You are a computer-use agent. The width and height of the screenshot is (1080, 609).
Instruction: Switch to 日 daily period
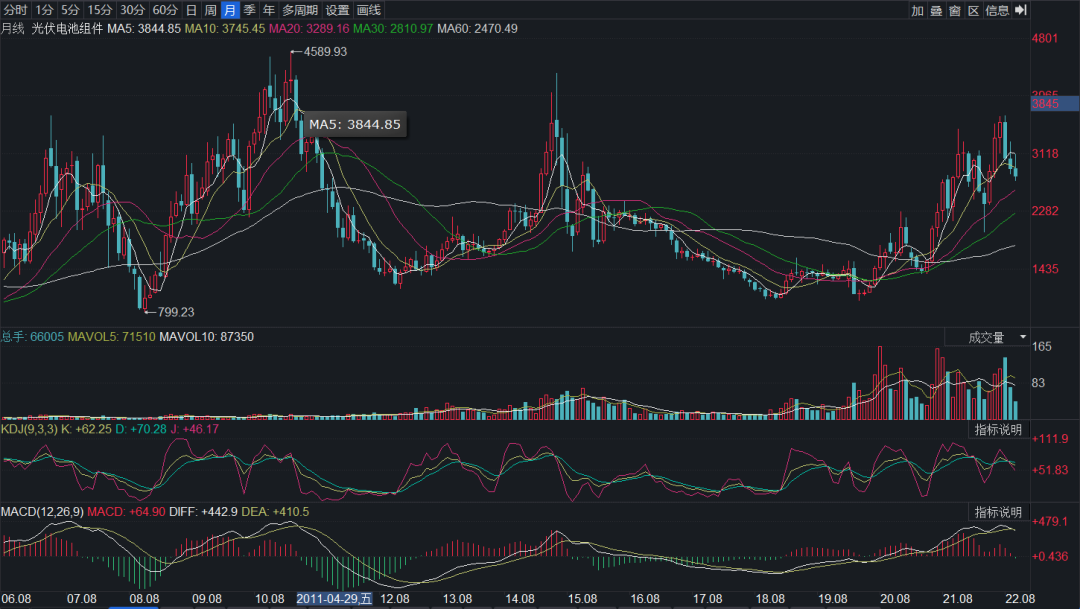(x=191, y=10)
